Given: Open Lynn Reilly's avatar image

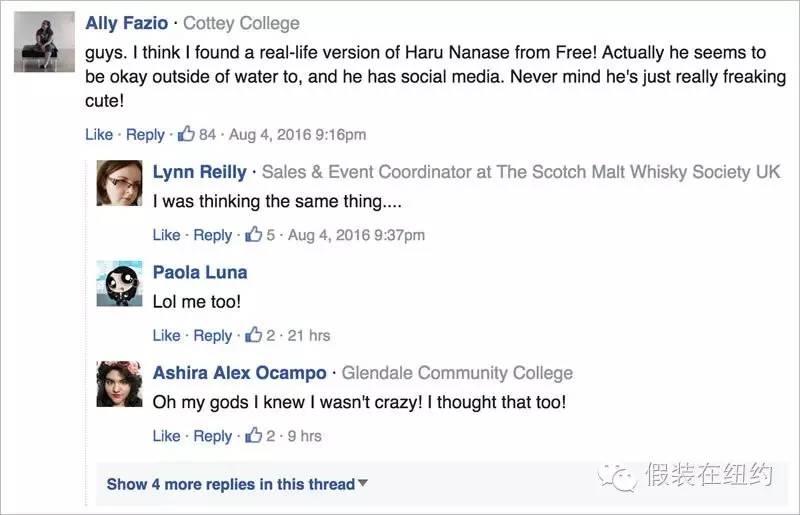Looking at the screenshot, I should [119, 183].
